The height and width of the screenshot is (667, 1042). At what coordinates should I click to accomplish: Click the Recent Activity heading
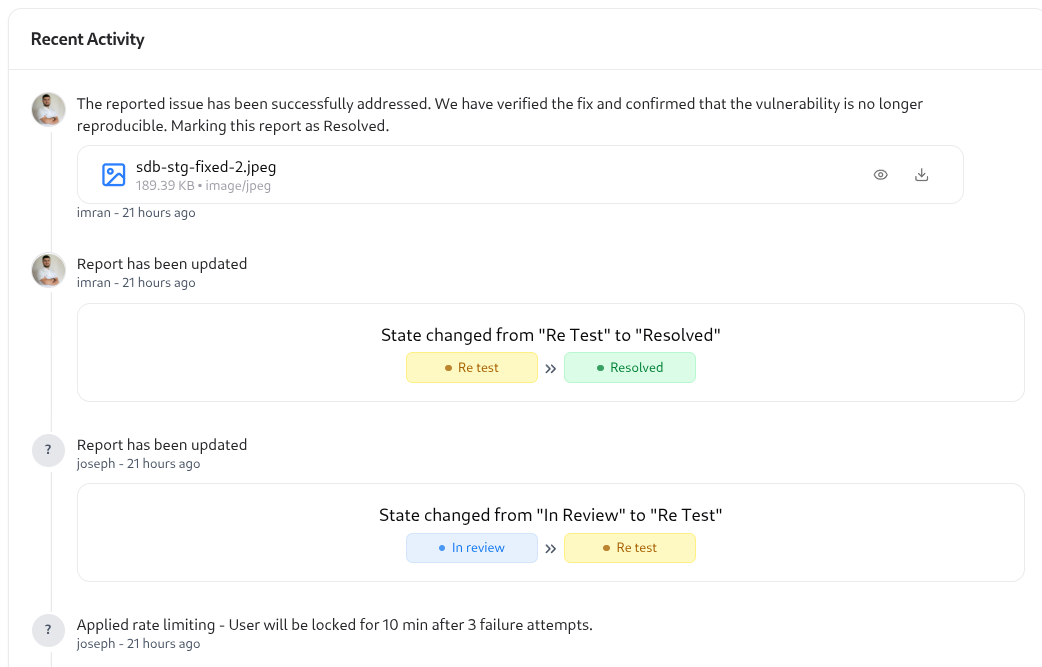88,39
